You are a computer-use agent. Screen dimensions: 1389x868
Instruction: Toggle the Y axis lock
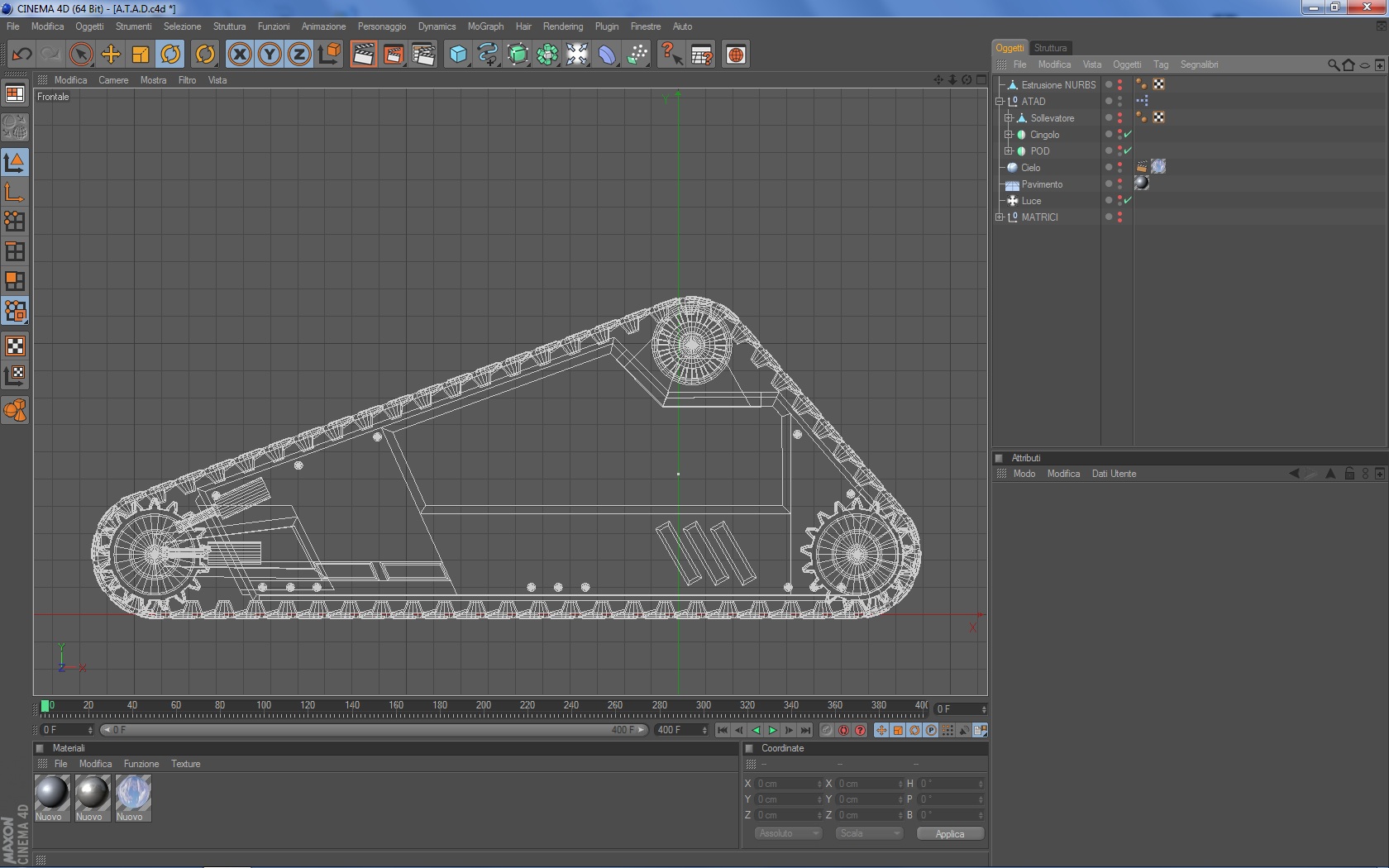(x=270, y=55)
